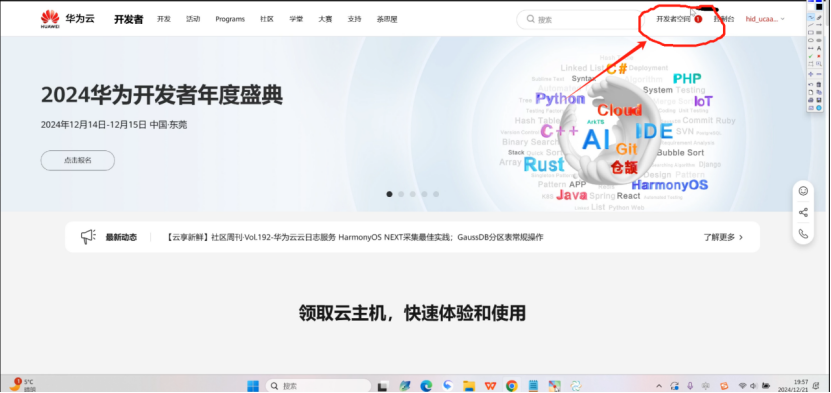This screenshot has width=831, height=393.
Task: Click the trash can icon in annotation toolbar
Action: click(x=819, y=85)
